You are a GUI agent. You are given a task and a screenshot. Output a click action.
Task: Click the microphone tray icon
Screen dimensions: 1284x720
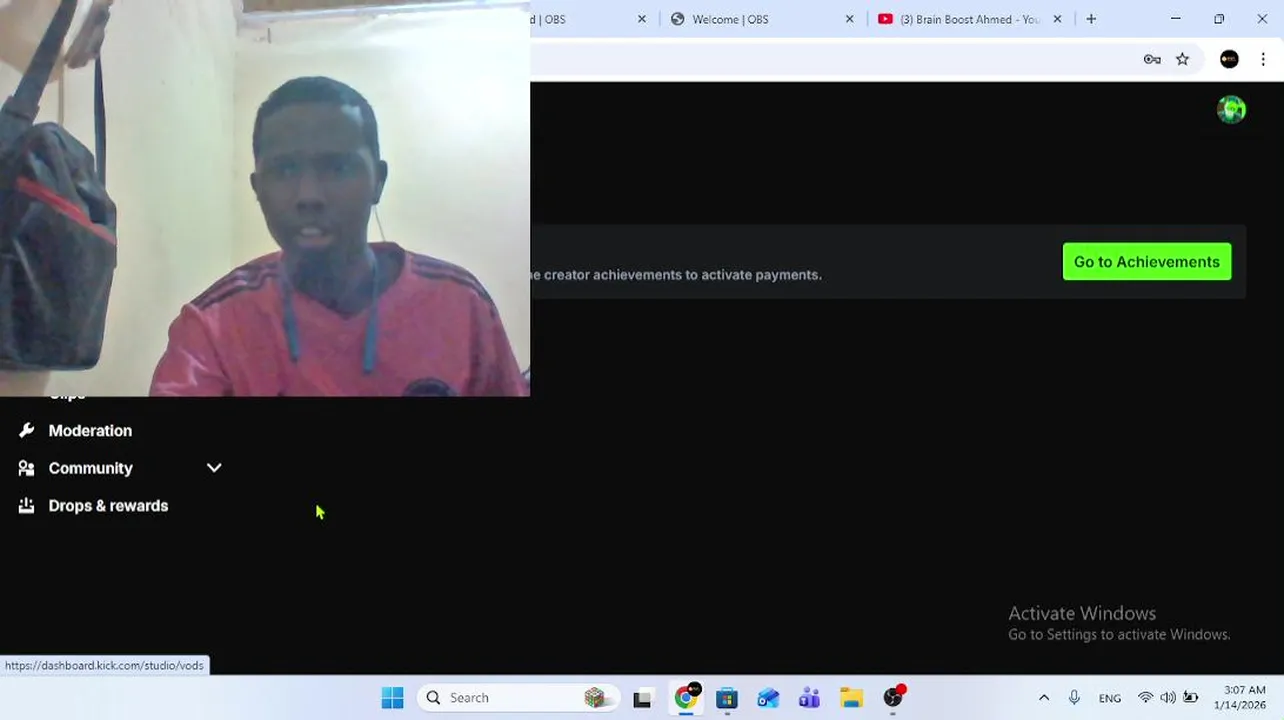[x=1074, y=698]
